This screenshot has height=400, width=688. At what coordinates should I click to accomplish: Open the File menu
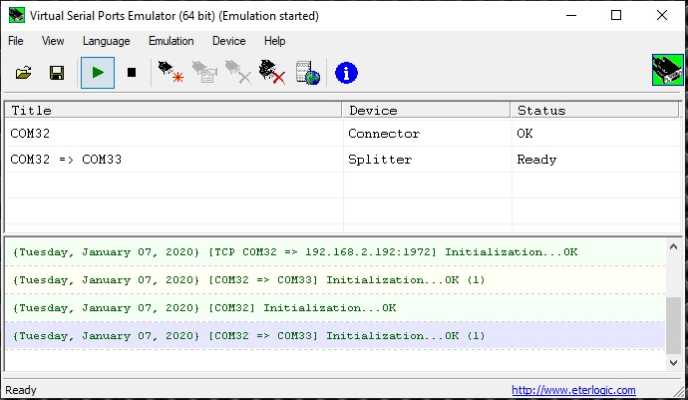[16, 41]
